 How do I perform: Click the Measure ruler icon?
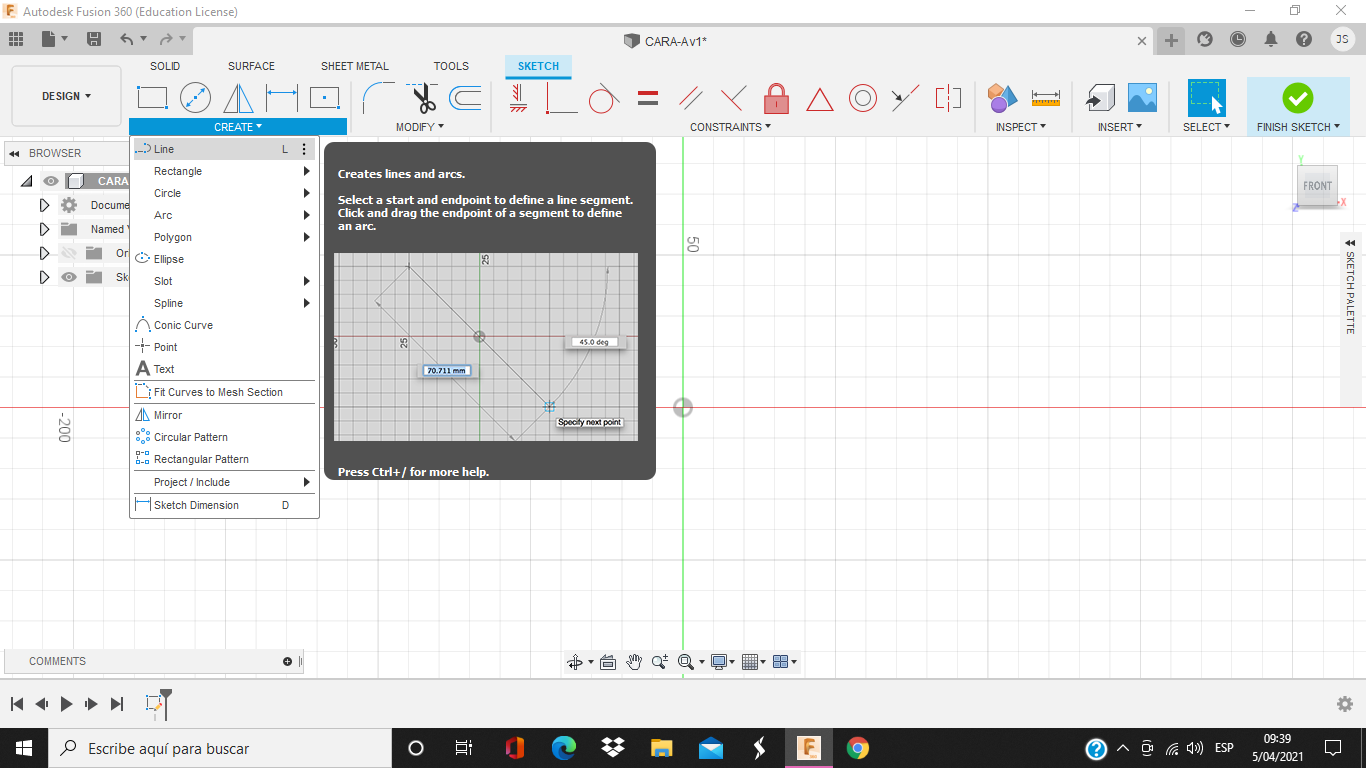pos(1045,98)
